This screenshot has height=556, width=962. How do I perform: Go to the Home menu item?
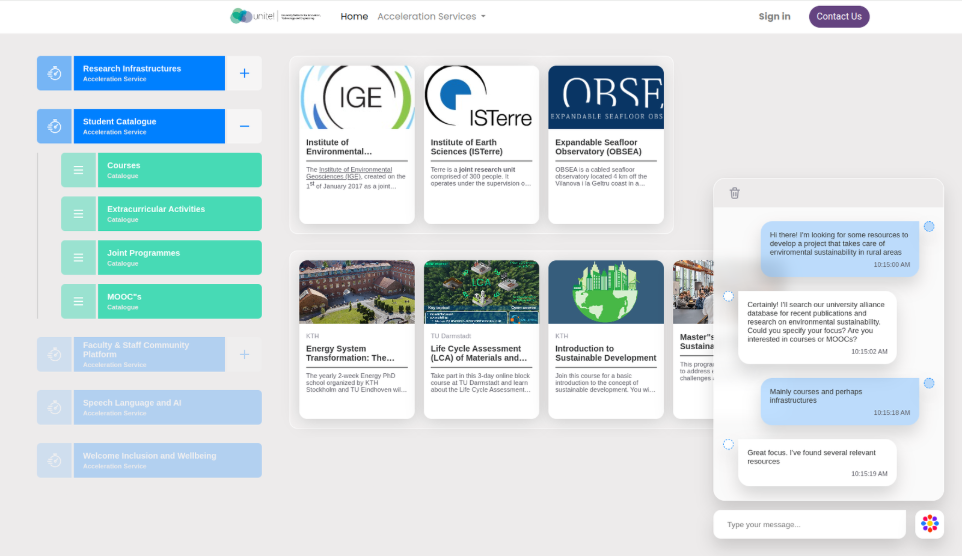[x=354, y=16]
